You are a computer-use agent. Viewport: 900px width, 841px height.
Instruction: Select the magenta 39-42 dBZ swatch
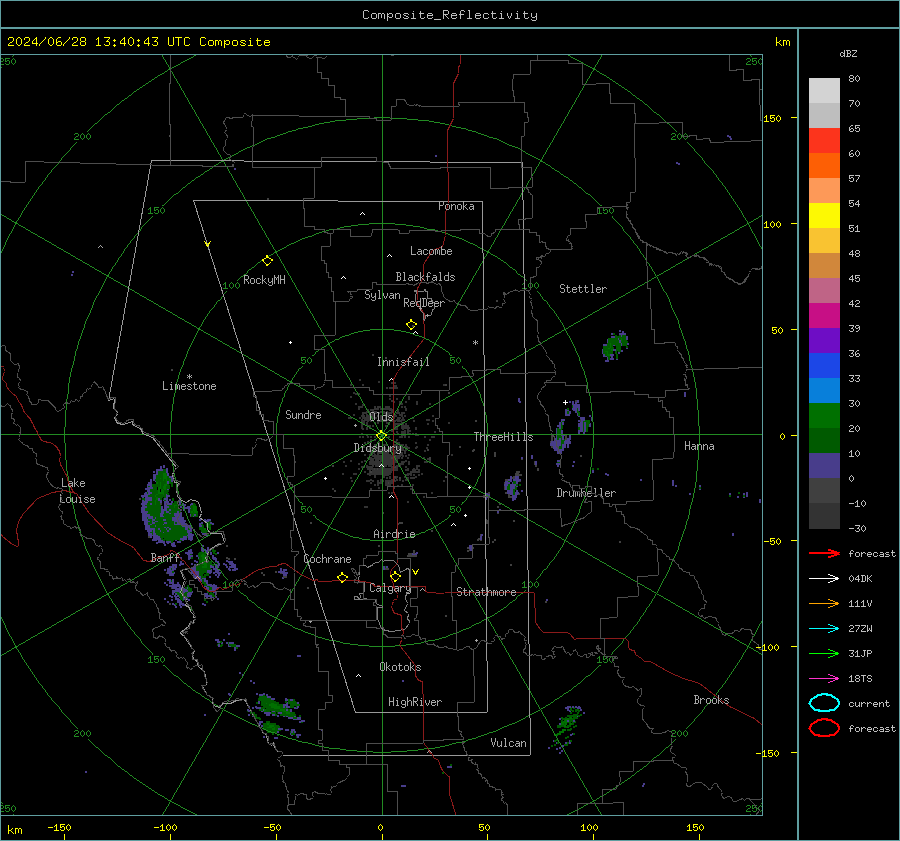pos(824,316)
